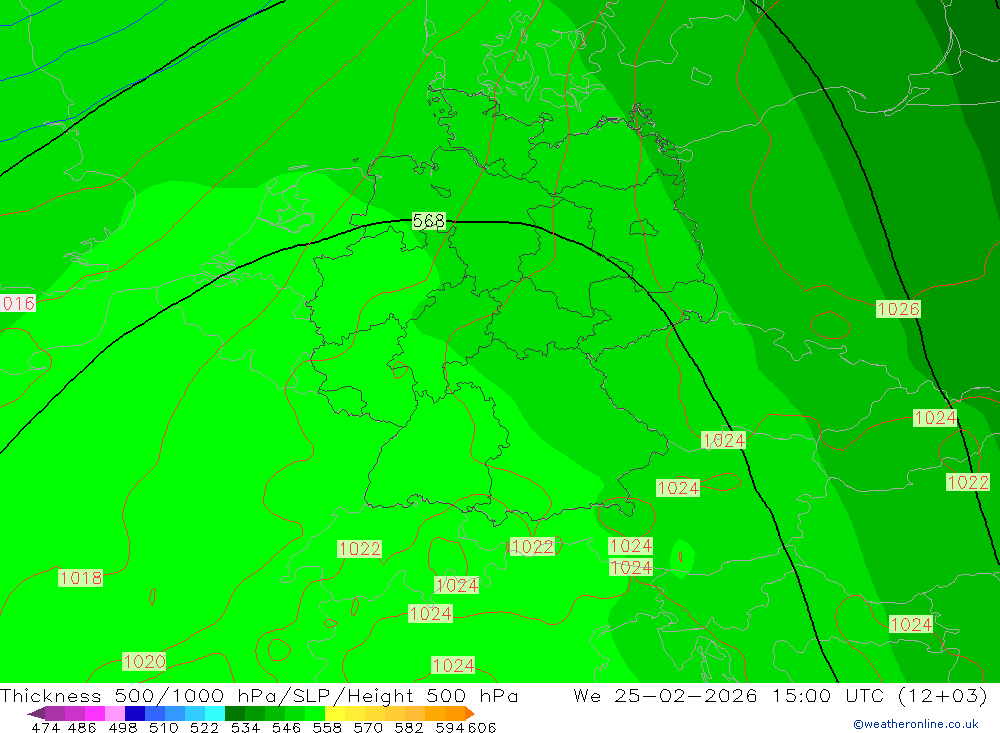Click the '15:00 UTC' time text

click(x=828, y=695)
